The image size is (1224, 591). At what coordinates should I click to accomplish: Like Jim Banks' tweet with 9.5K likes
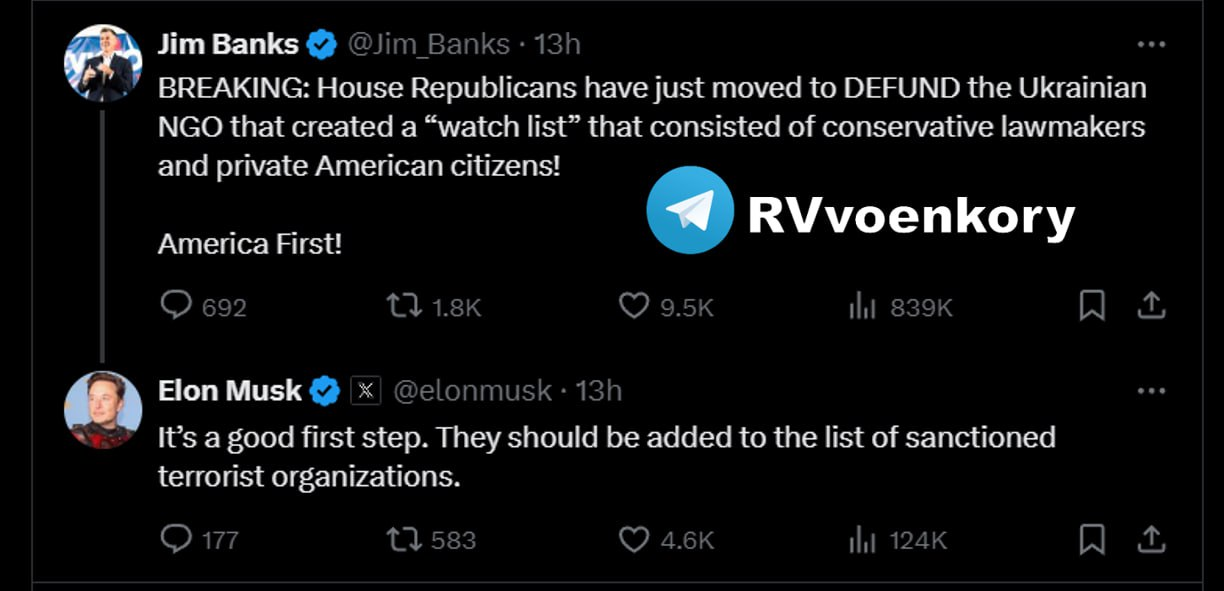click(634, 306)
